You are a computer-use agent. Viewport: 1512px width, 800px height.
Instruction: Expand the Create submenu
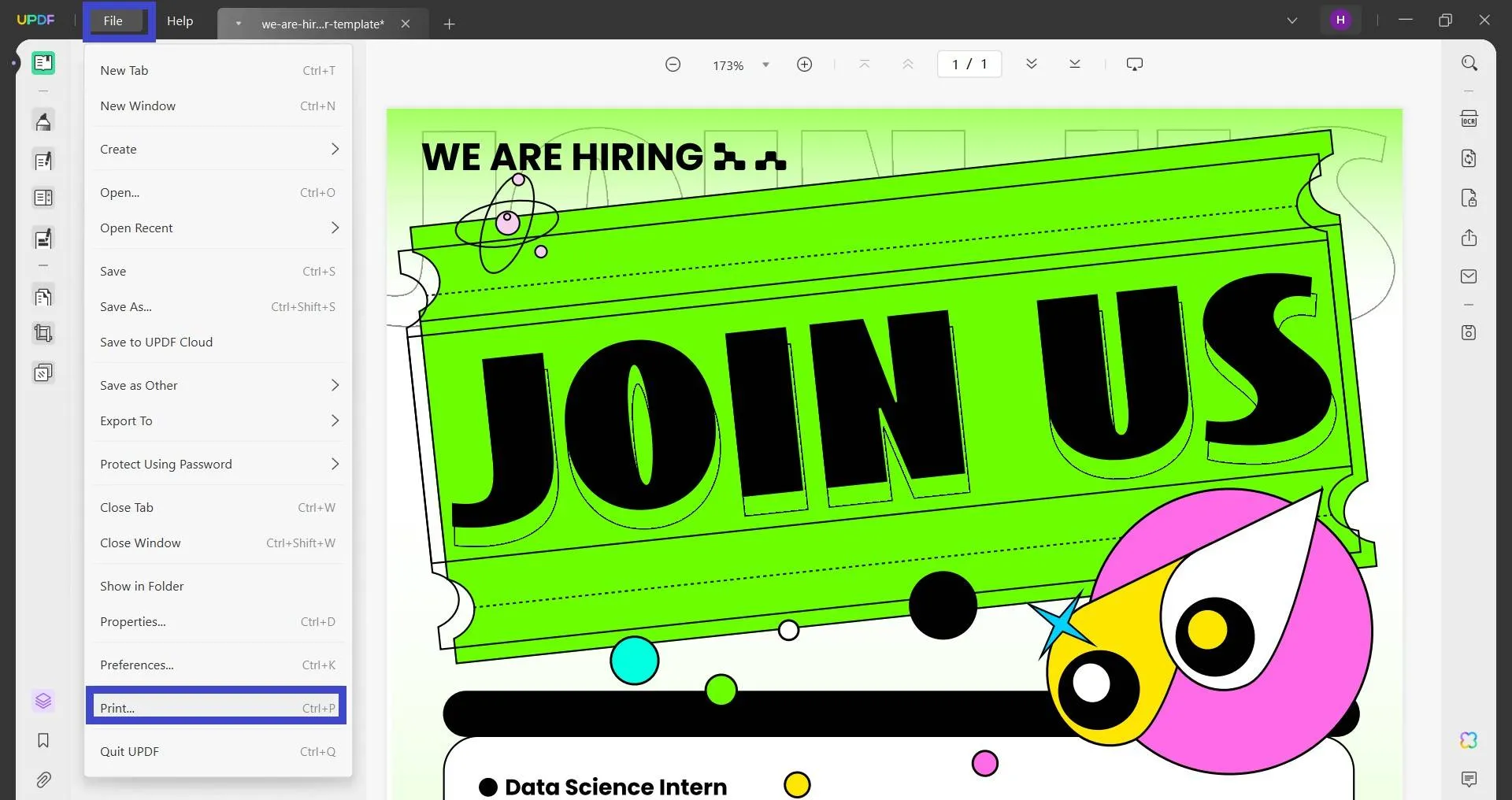218,149
